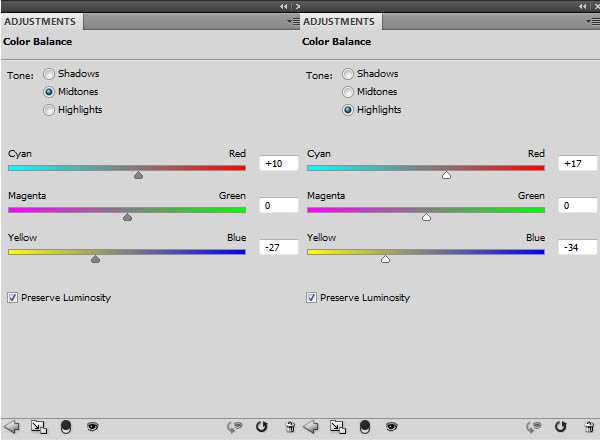Click the clip-to-layer circle icon in left panel
Viewport: 600px width, 440px height.
click(66, 427)
